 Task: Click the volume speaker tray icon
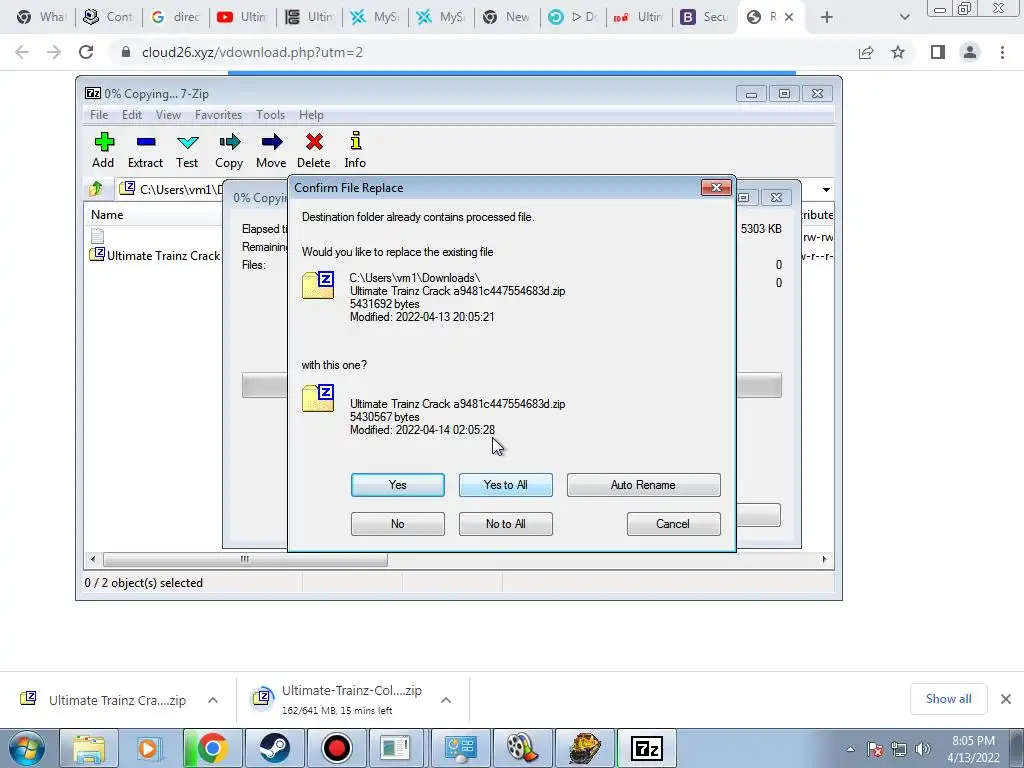[923, 749]
